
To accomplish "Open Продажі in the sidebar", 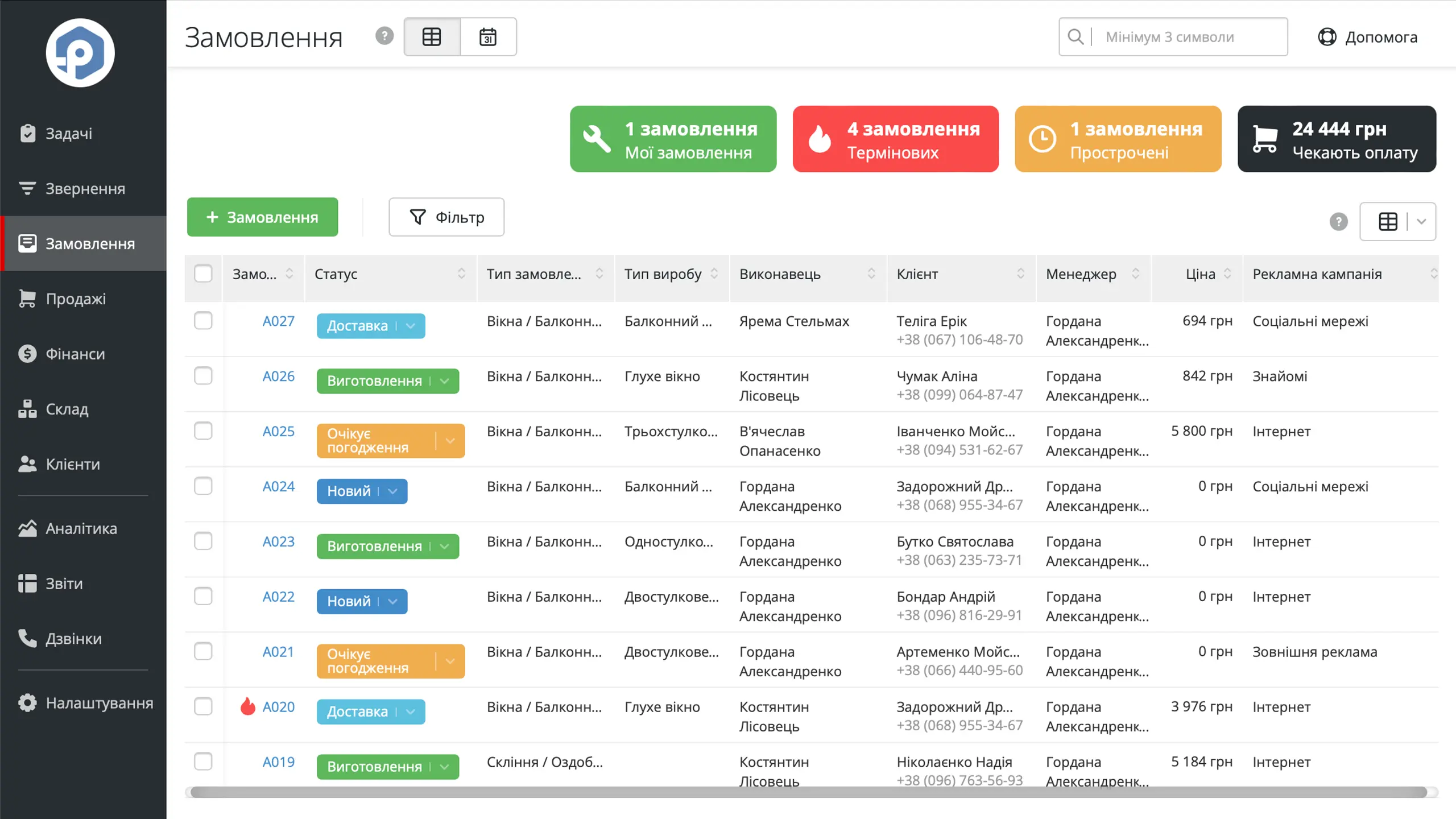I will coord(83,299).
